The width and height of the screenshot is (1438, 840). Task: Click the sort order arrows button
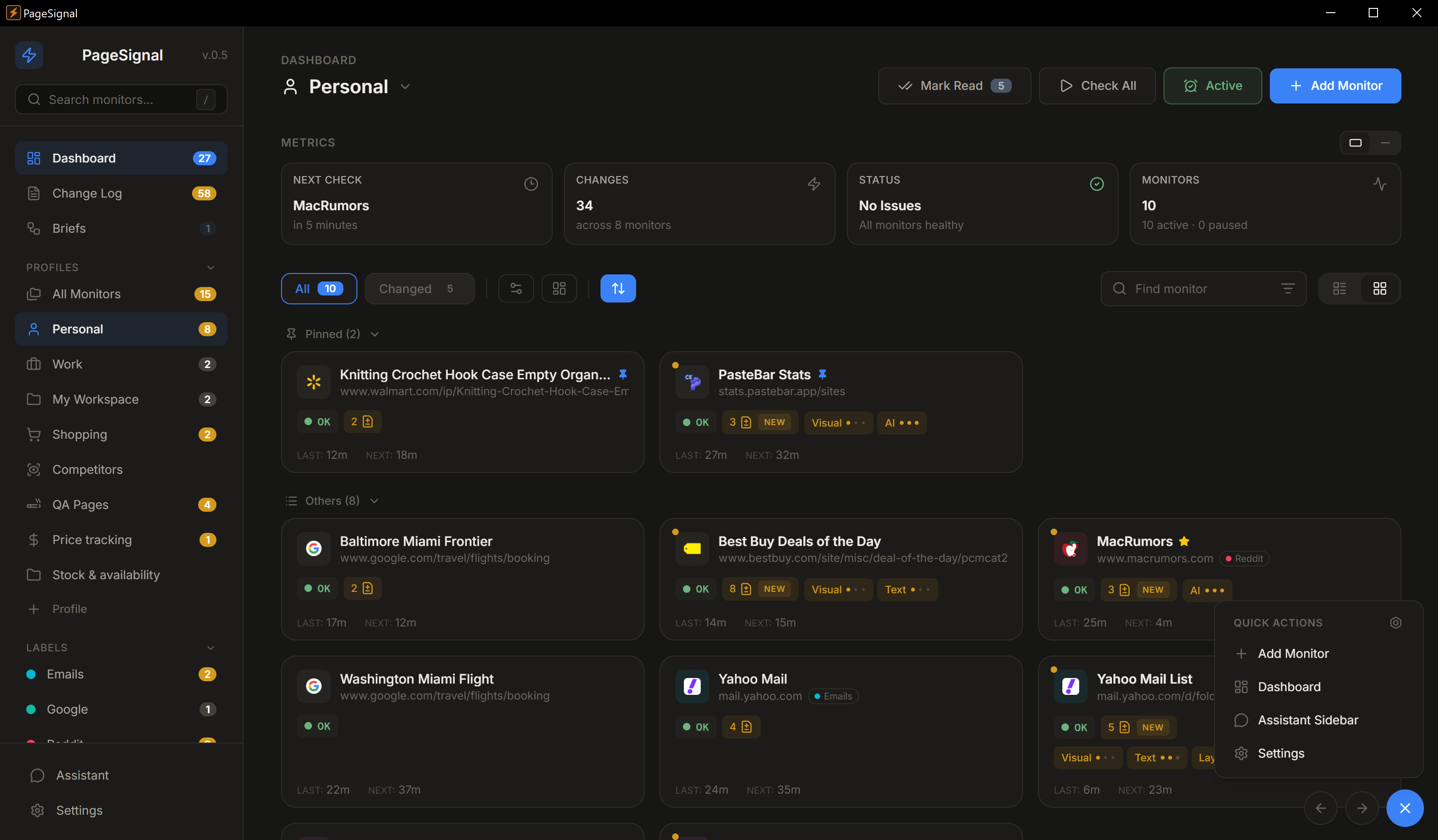[618, 288]
